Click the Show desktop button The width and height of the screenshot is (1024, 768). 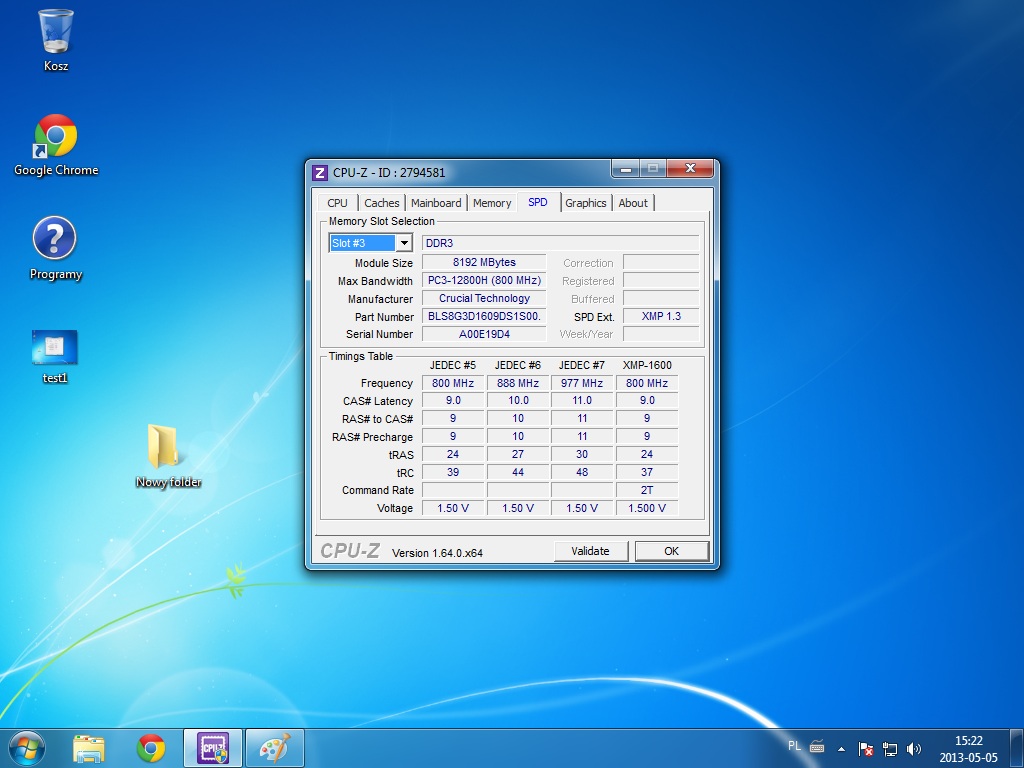1017,748
